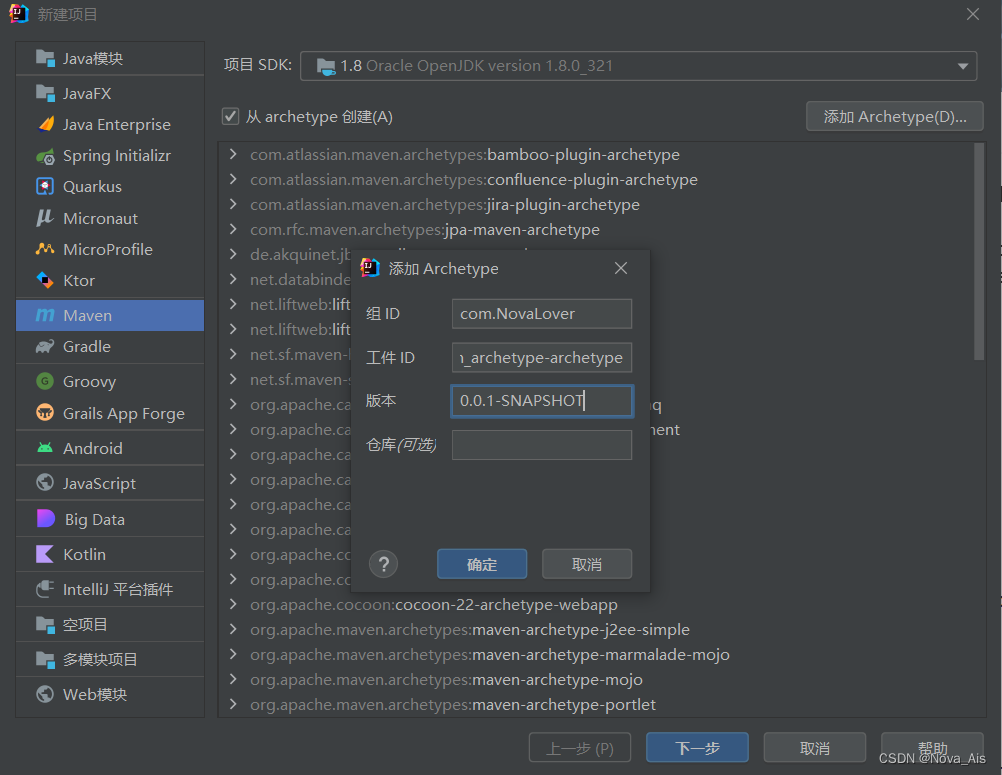Close the 添加 Archetype dialog
1002x775 pixels.
tap(620, 268)
